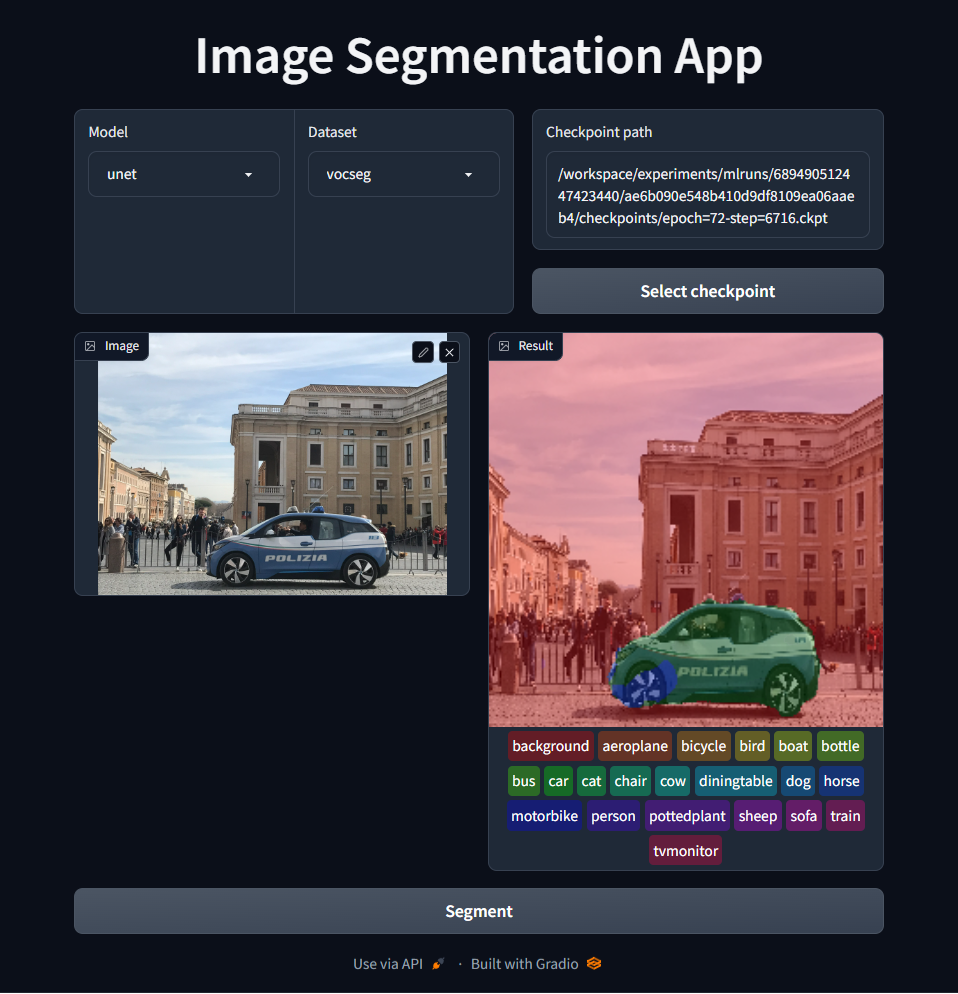
Task: Select the motorbike class label
Action: (x=545, y=816)
